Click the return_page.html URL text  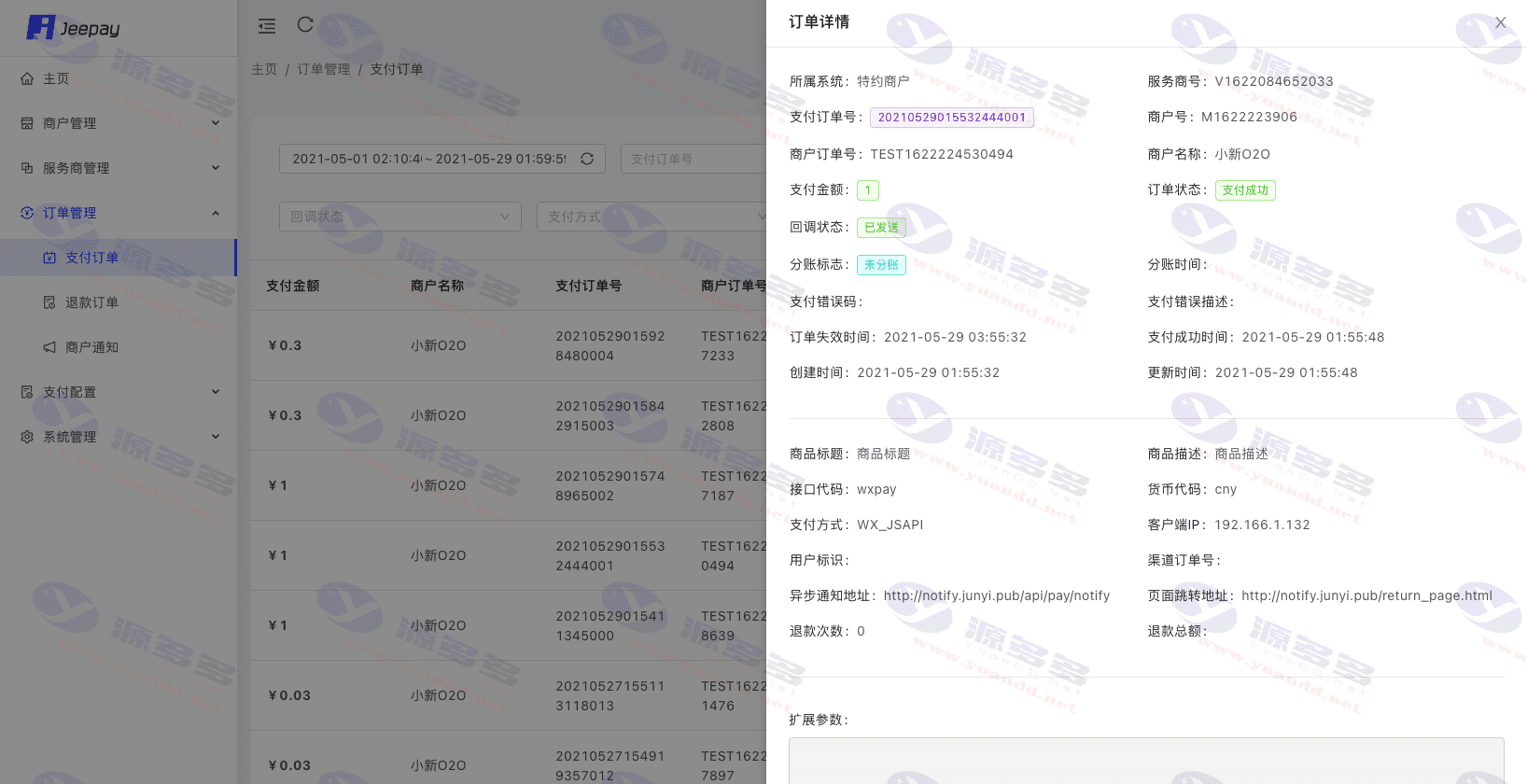coord(1366,595)
